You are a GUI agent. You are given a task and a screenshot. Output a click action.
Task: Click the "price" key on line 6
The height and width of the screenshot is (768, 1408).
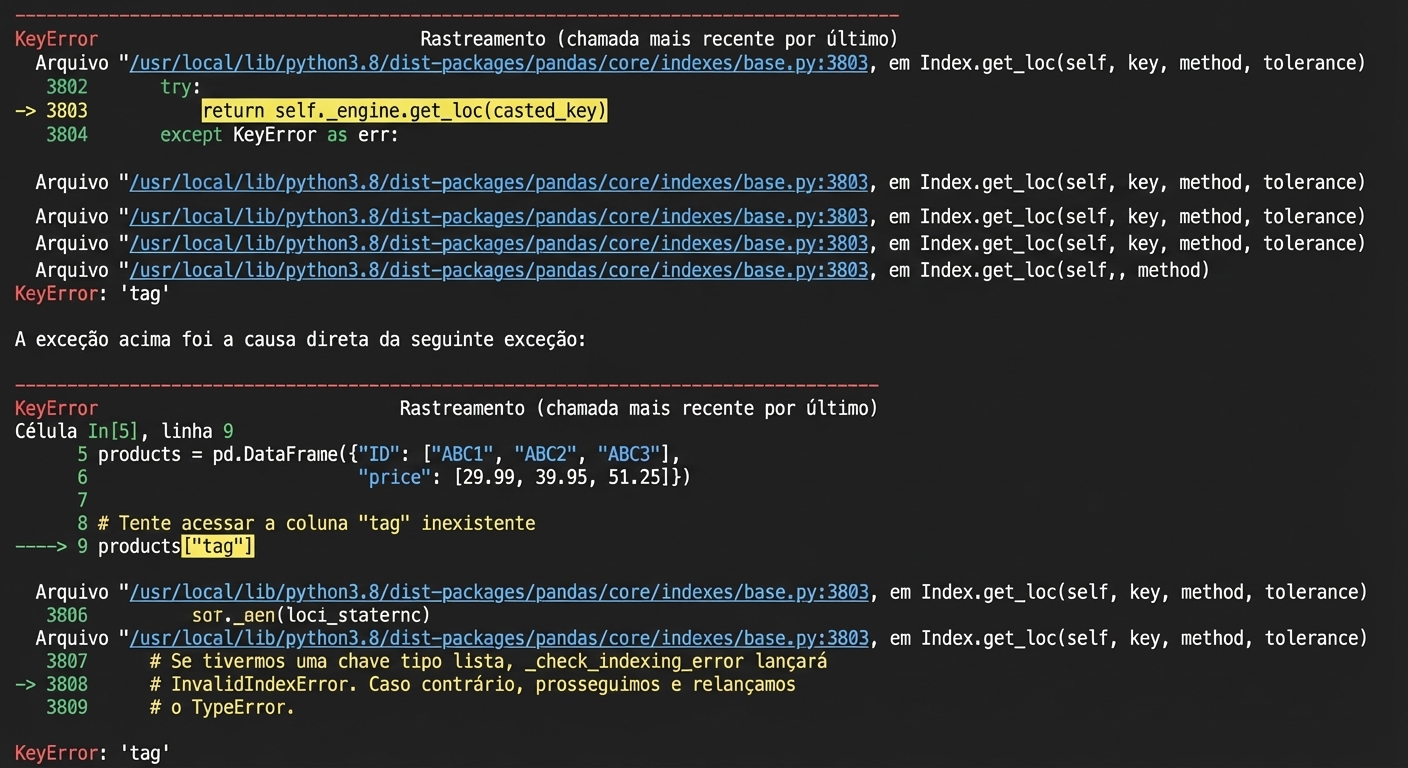[394, 477]
